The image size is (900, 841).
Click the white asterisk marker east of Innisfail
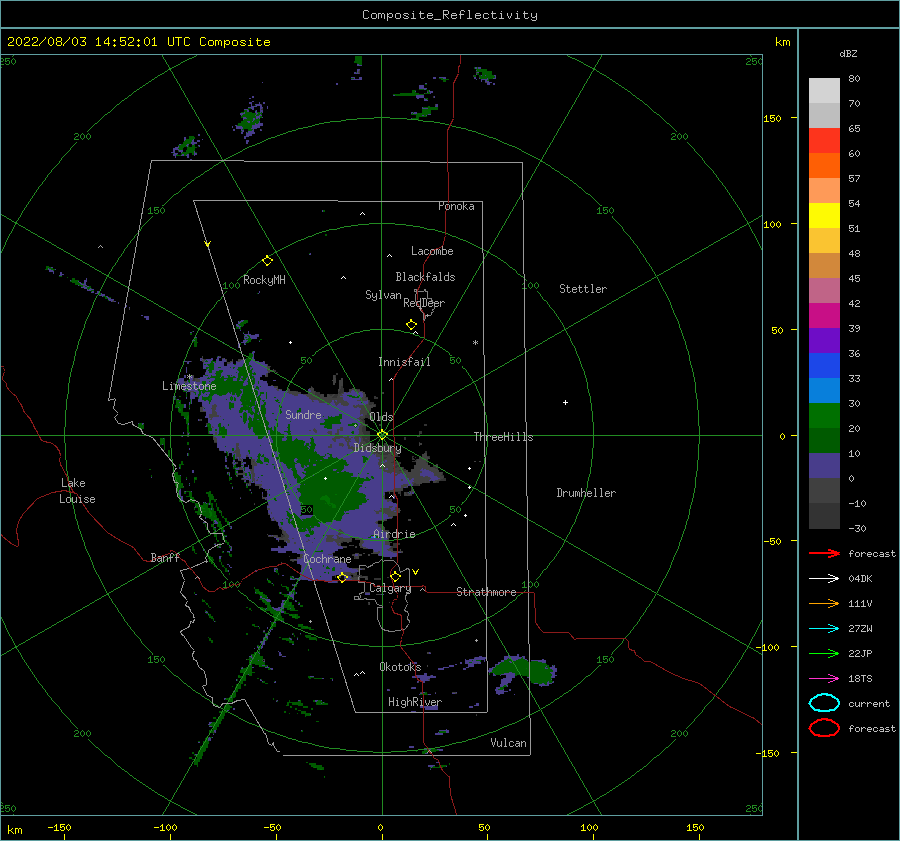(475, 343)
